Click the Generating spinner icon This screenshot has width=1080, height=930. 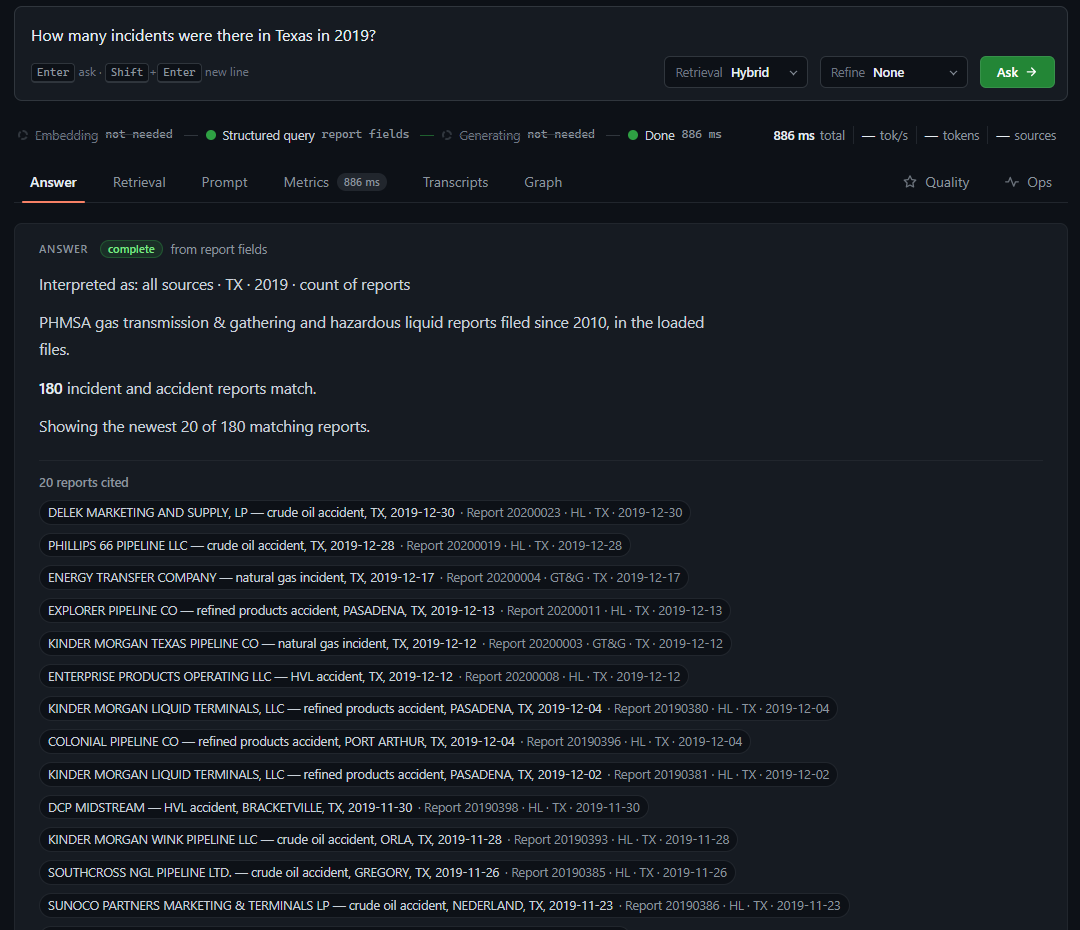point(447,135)
